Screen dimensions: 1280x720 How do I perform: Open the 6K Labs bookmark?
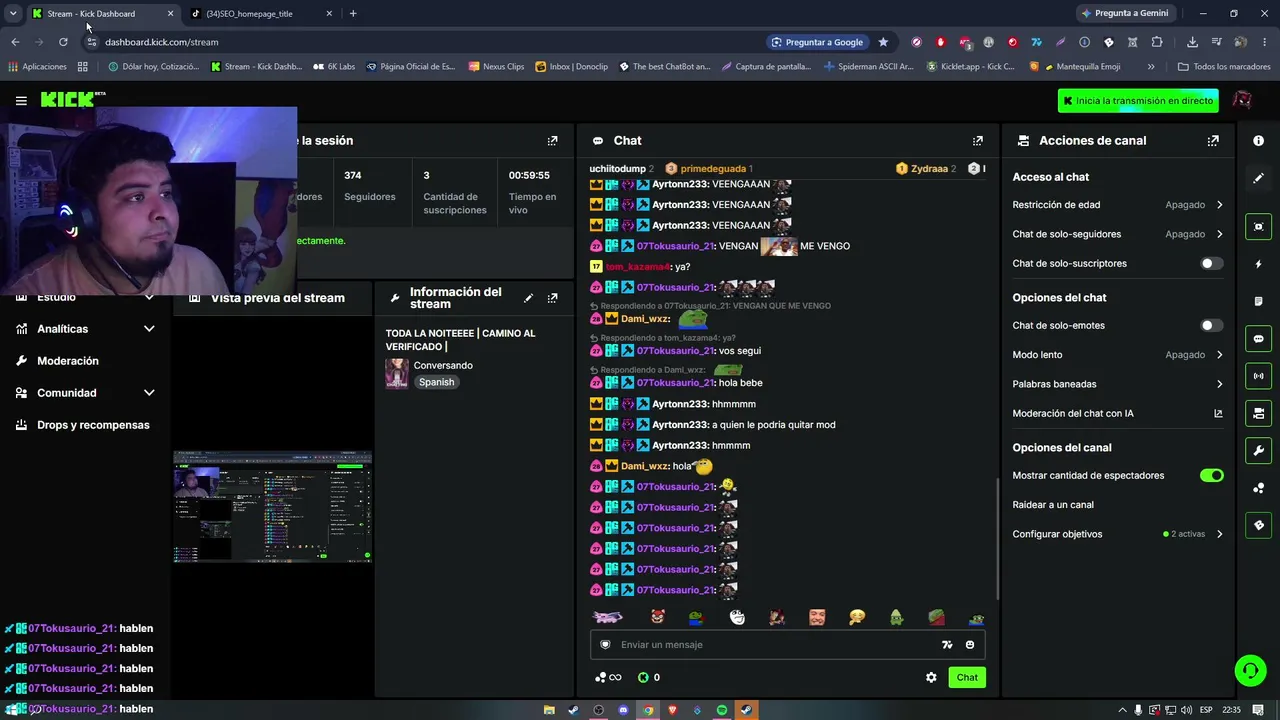tap(334, 67)
